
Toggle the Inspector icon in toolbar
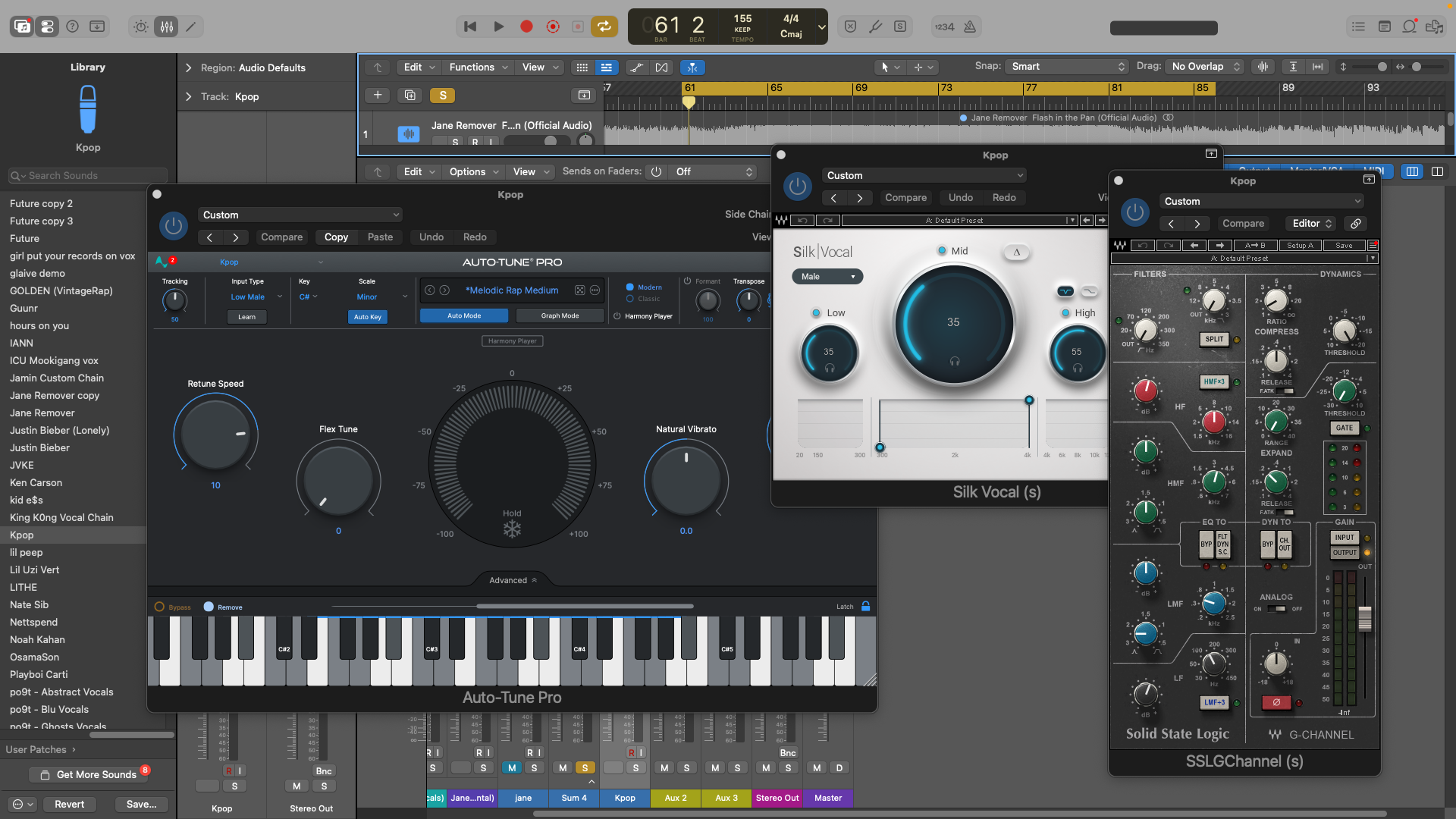47,27
